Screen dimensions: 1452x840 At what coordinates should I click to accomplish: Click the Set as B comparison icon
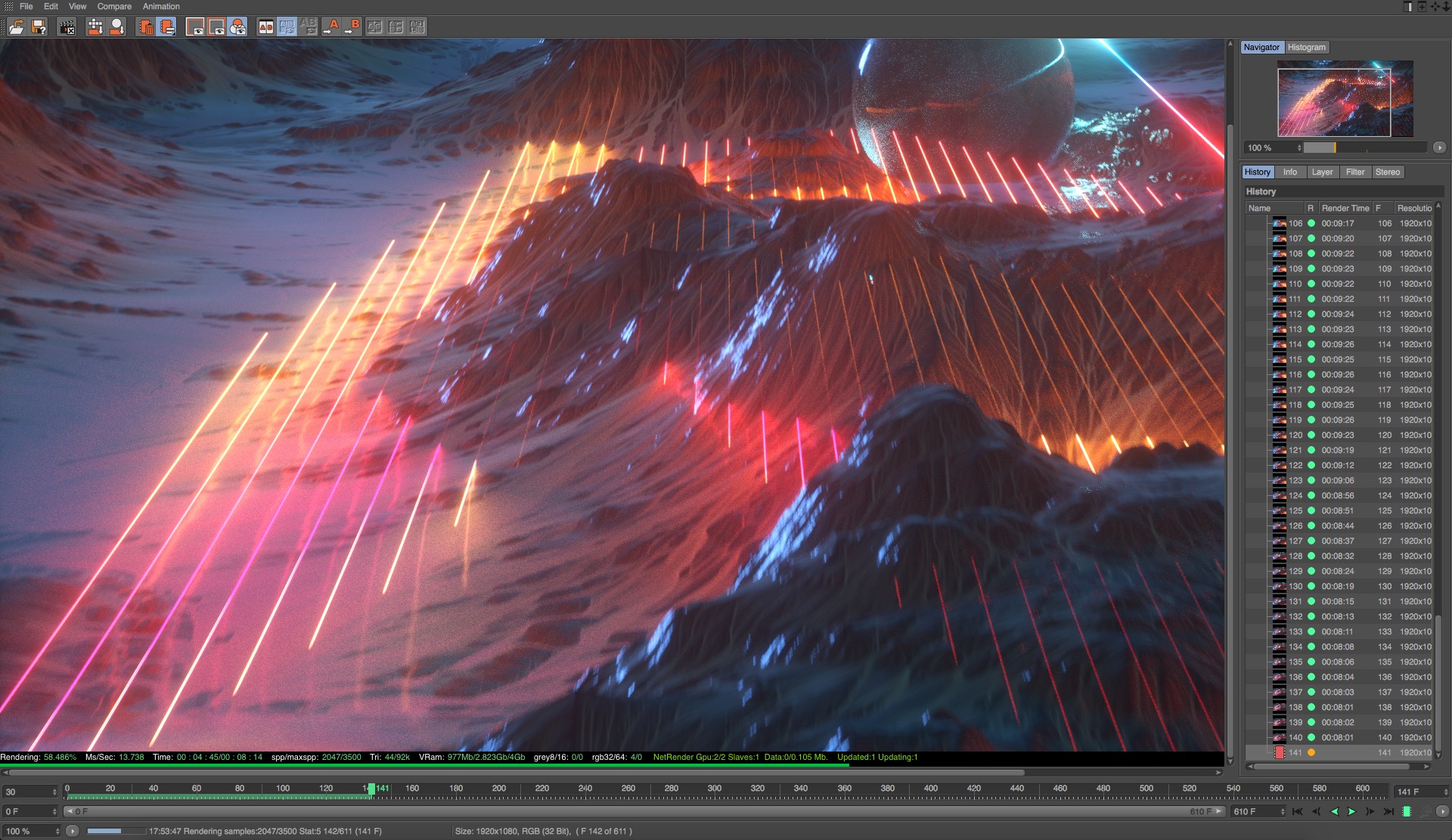352,27
